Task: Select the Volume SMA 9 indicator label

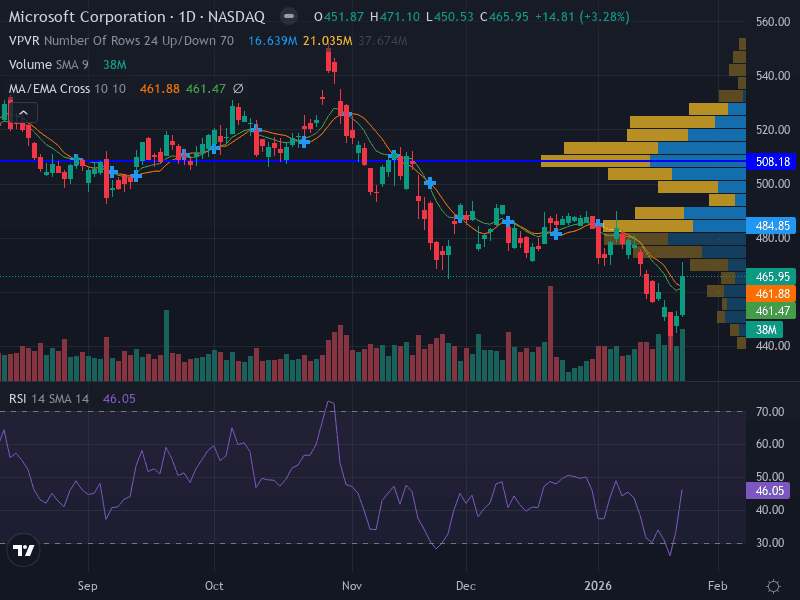Action: click(x=48, y=65)
